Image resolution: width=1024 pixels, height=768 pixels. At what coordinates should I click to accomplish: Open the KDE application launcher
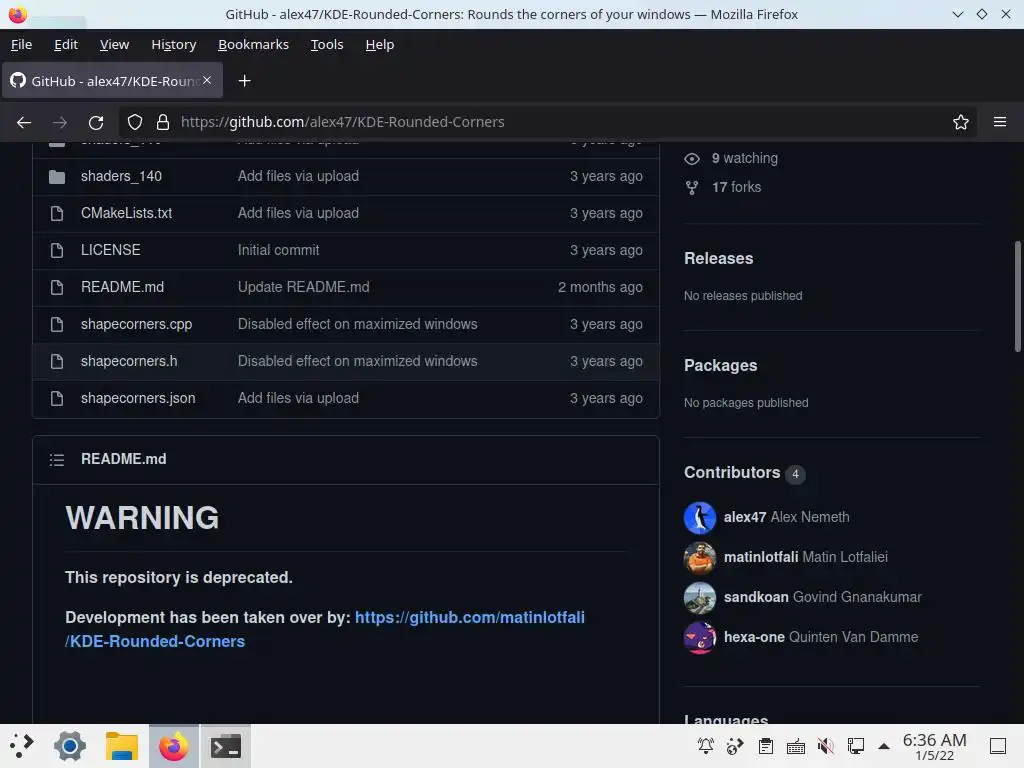(22, 746)
